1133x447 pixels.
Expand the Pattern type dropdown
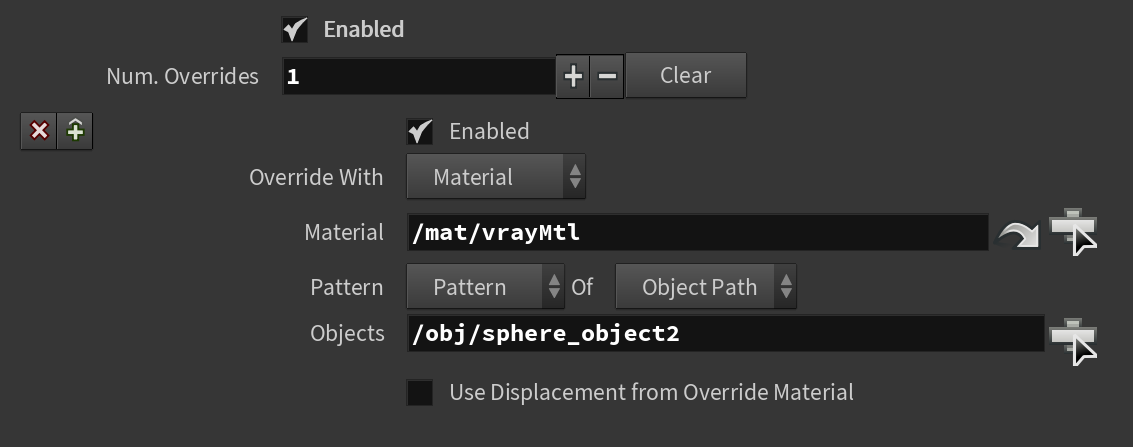coord(486,287)
